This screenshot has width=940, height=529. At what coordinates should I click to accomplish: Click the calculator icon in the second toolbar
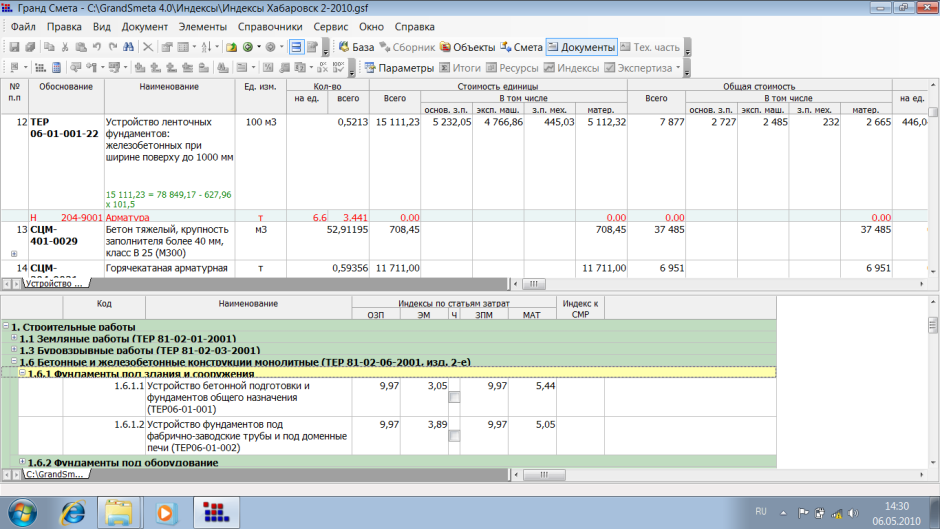point(56,68)
